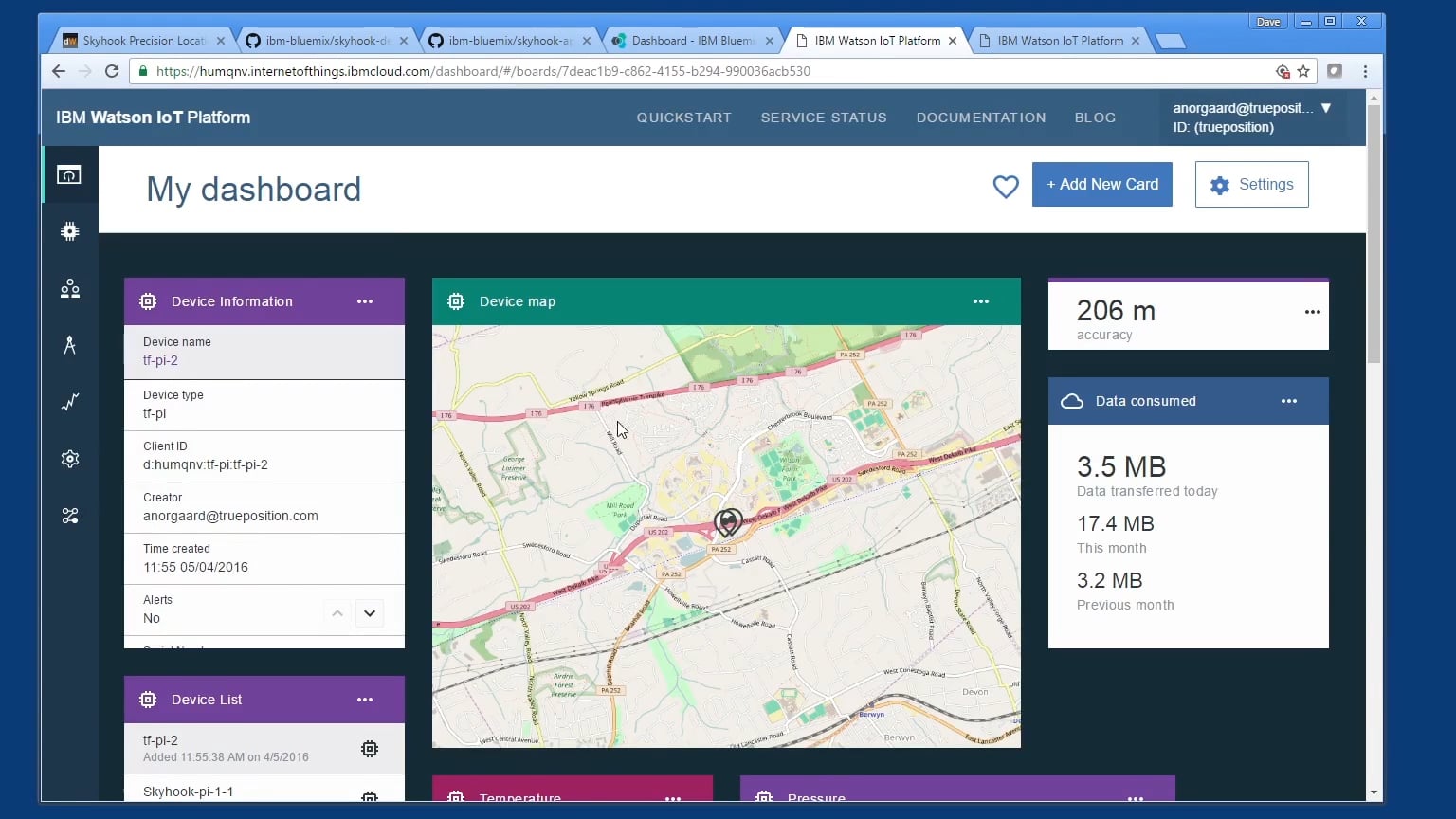Click the 17.4 MB this month value
The height and width of the screenshot is (819, 1456).
[1116, 523]
